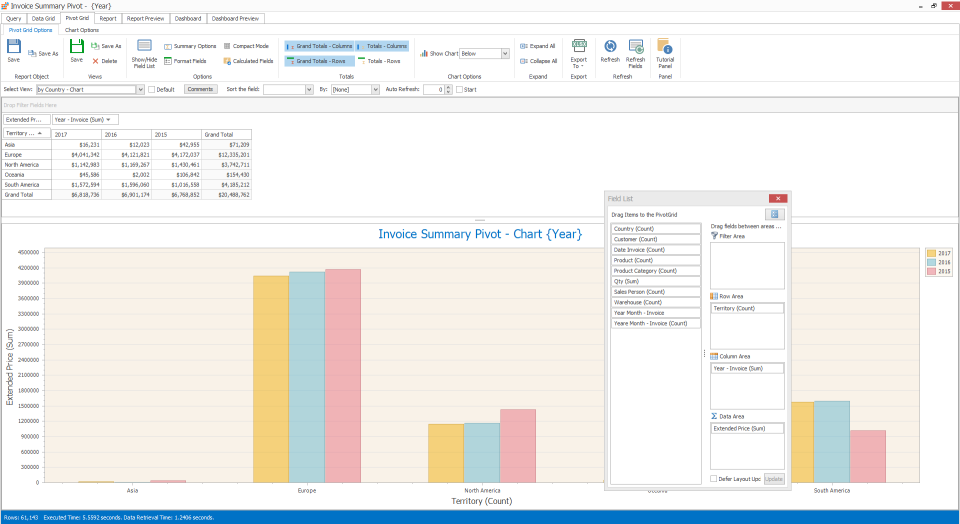Toggle Totals - Columns

382,46
